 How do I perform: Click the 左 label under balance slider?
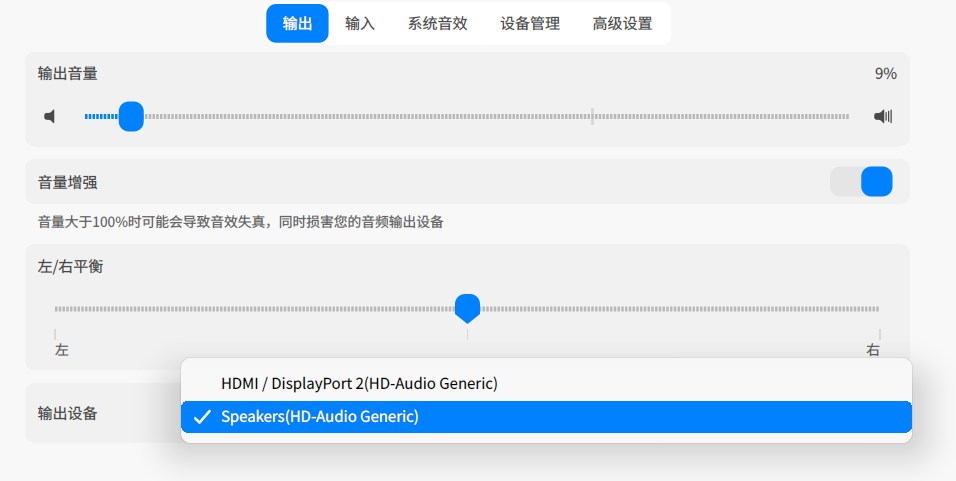[x=62, y=350]
